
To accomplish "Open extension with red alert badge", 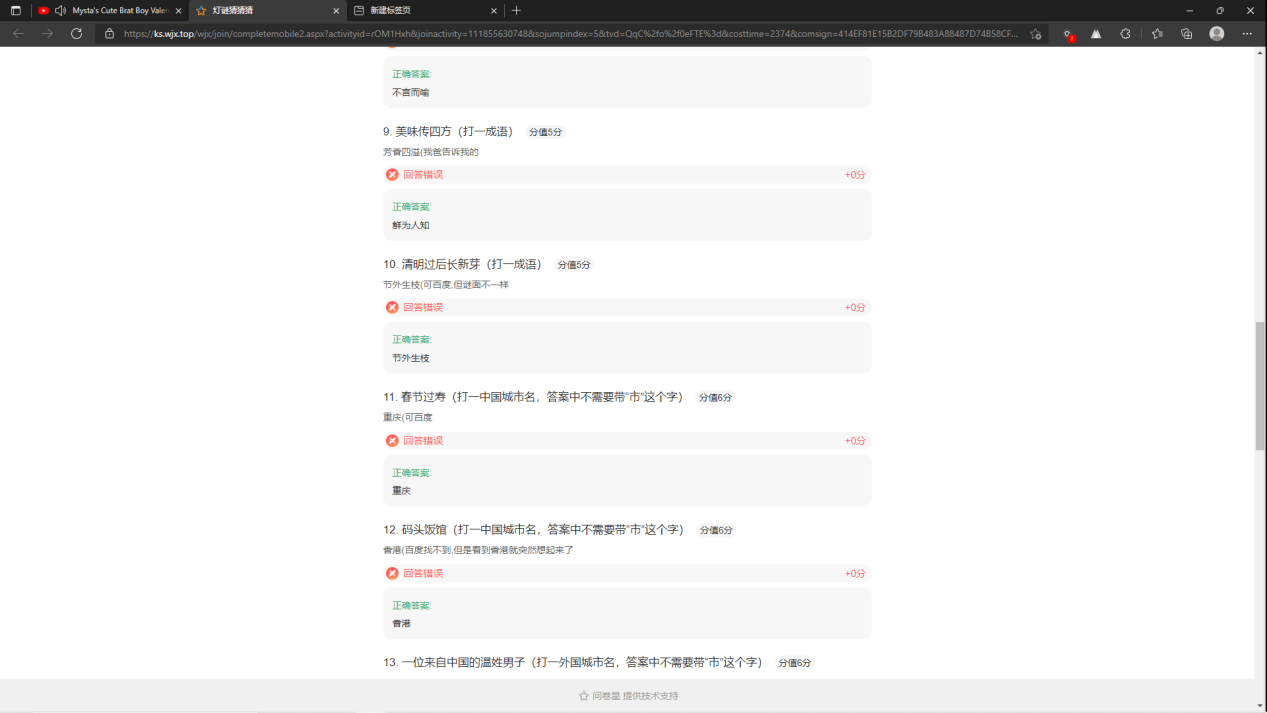I will (x=1067, y=33).
